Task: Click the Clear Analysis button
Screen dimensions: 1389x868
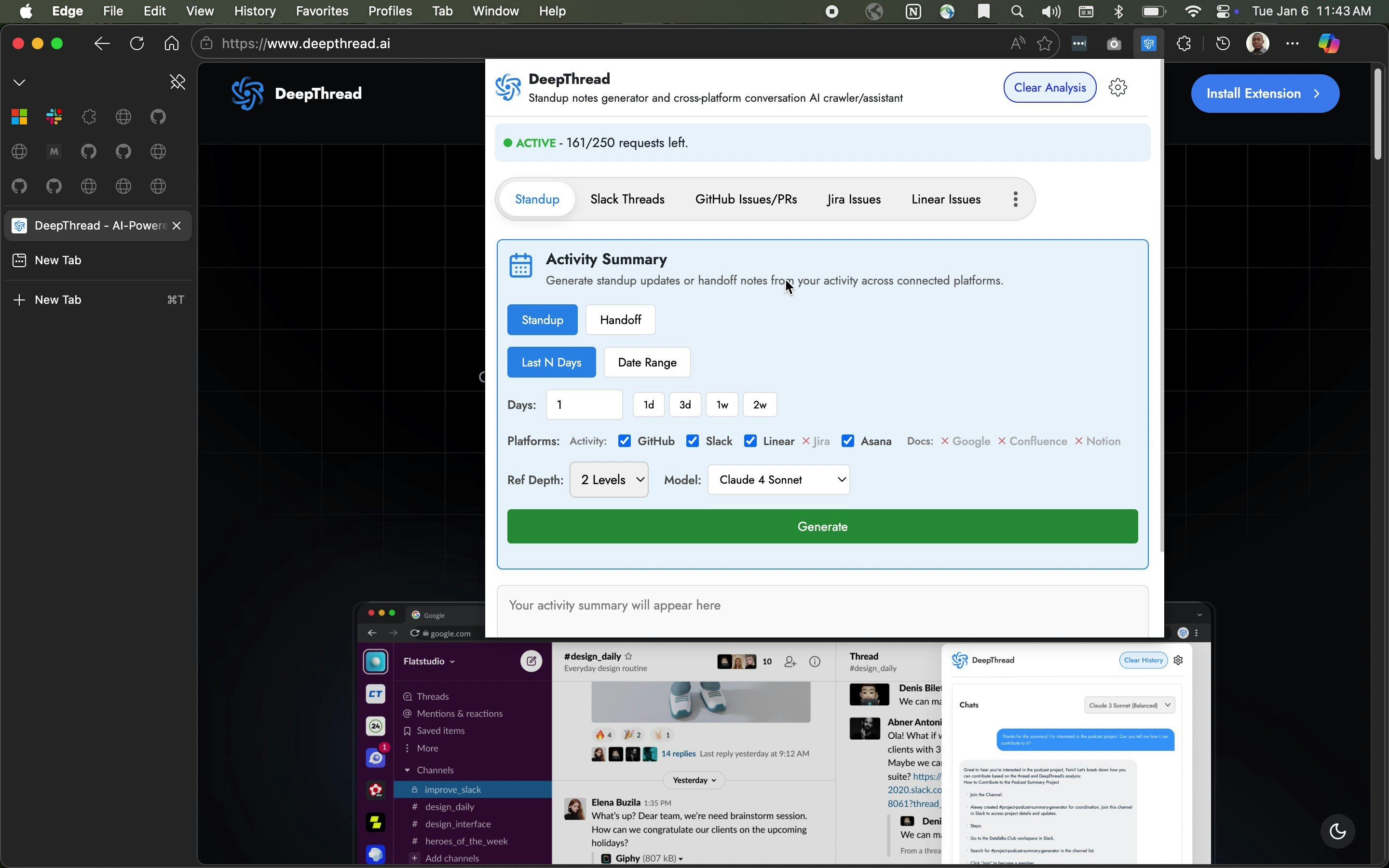Action: tap(1049, 87)
